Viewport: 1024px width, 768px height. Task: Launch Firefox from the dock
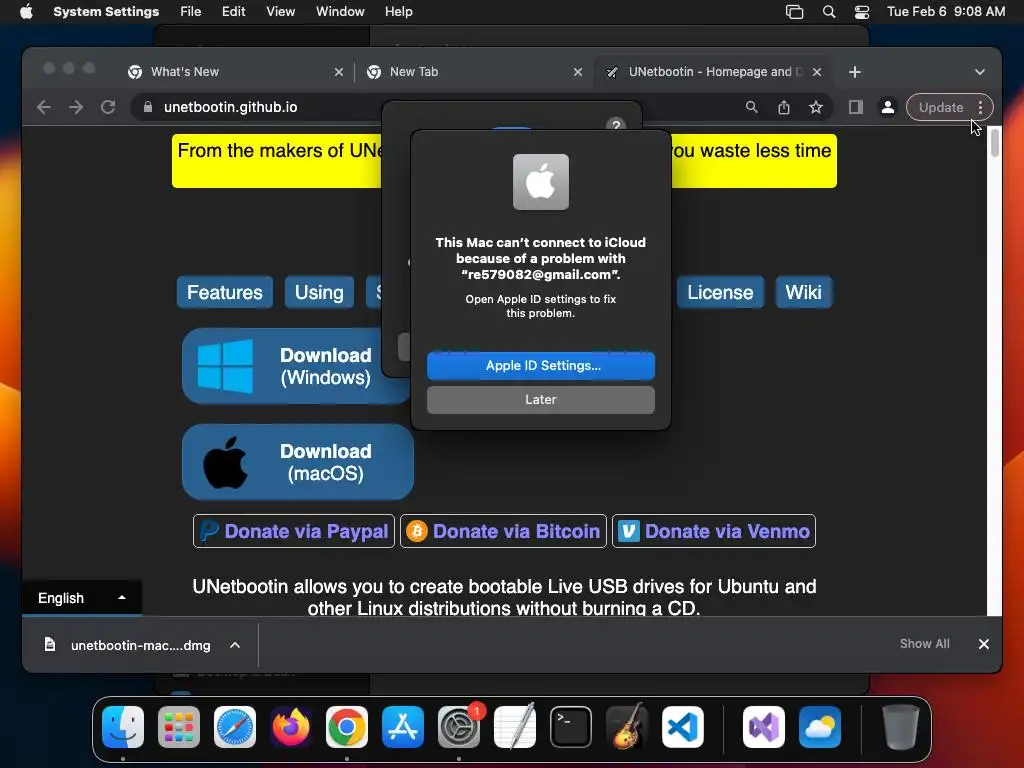click(291, 727)
